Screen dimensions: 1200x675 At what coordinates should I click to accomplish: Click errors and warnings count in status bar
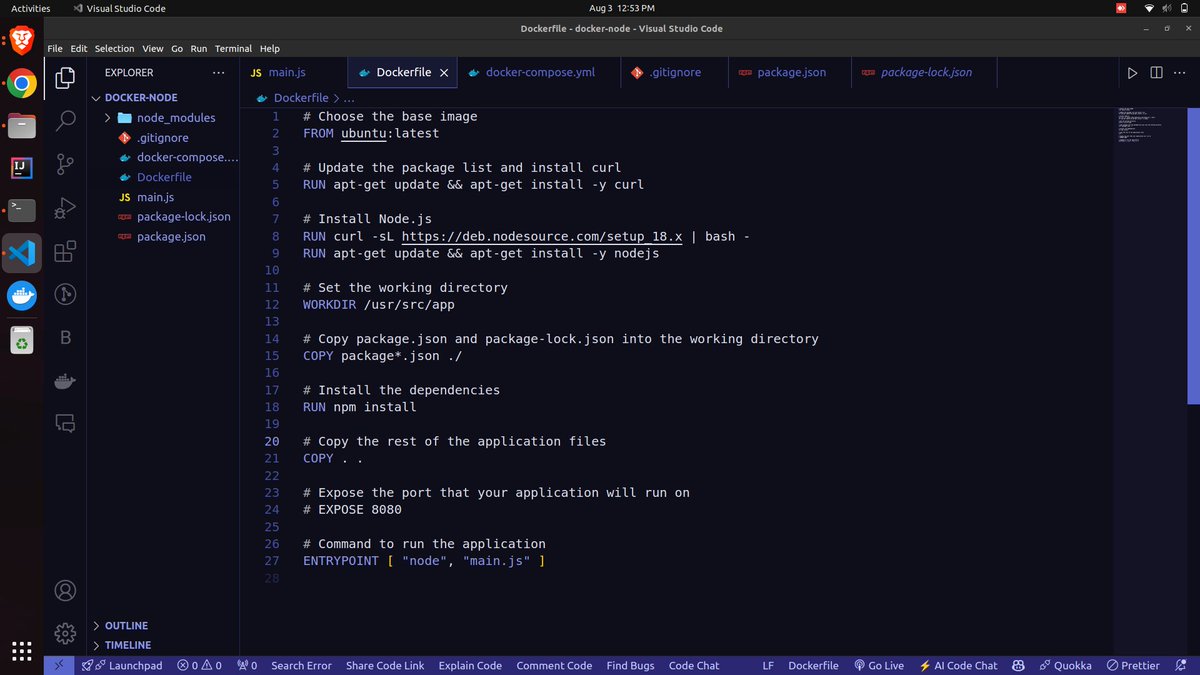199,665
